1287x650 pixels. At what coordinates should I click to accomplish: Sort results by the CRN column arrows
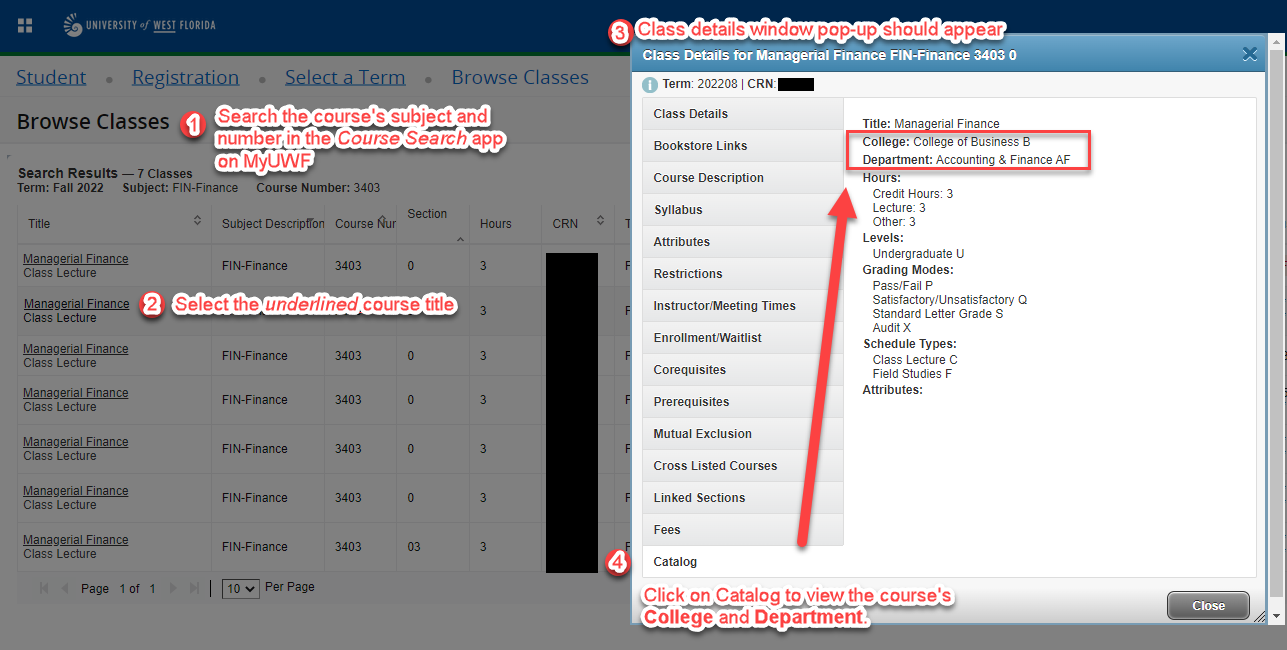pos(600,222)
